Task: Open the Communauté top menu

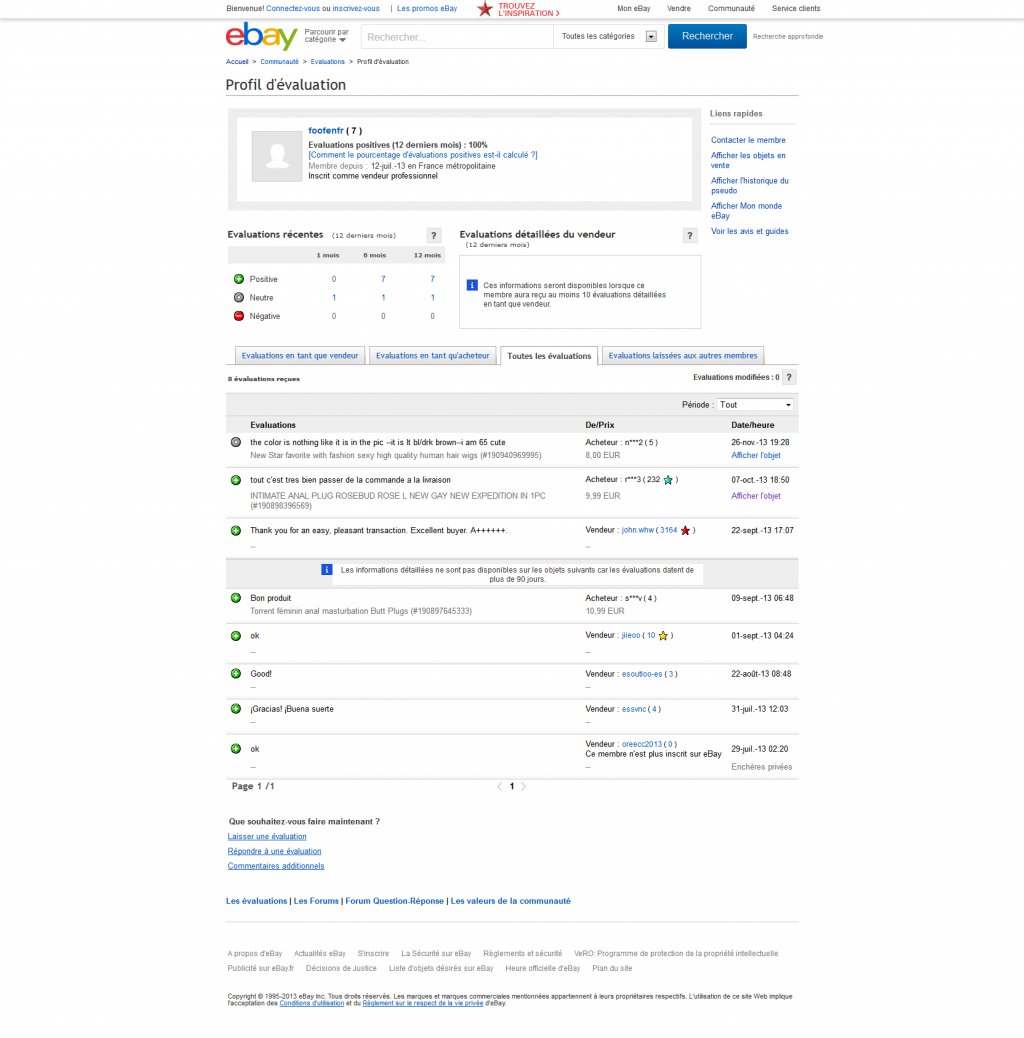Action: pyautogui.click(x=731, y=9)
